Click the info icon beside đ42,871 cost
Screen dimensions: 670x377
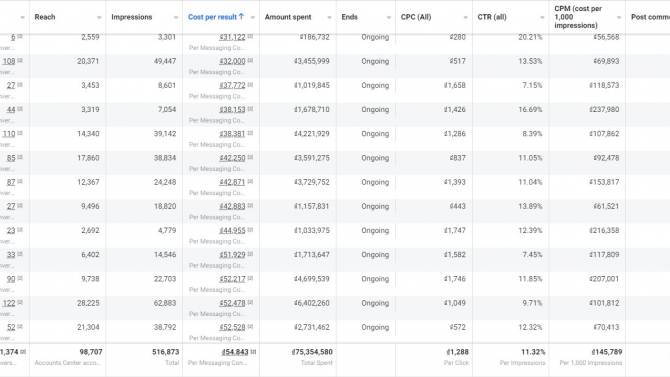click(x=250, y=182)
